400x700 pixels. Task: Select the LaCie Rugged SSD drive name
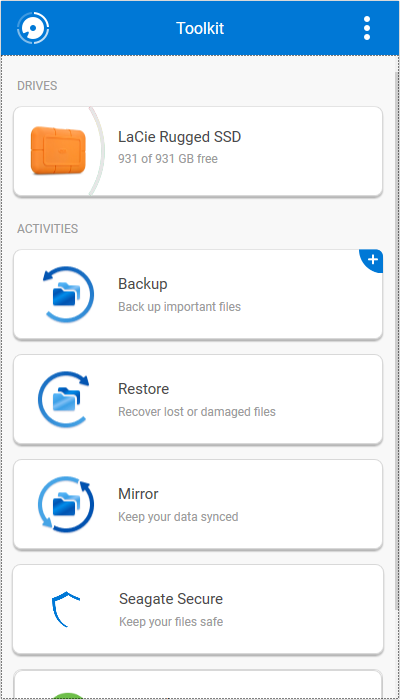click(179, 137)
